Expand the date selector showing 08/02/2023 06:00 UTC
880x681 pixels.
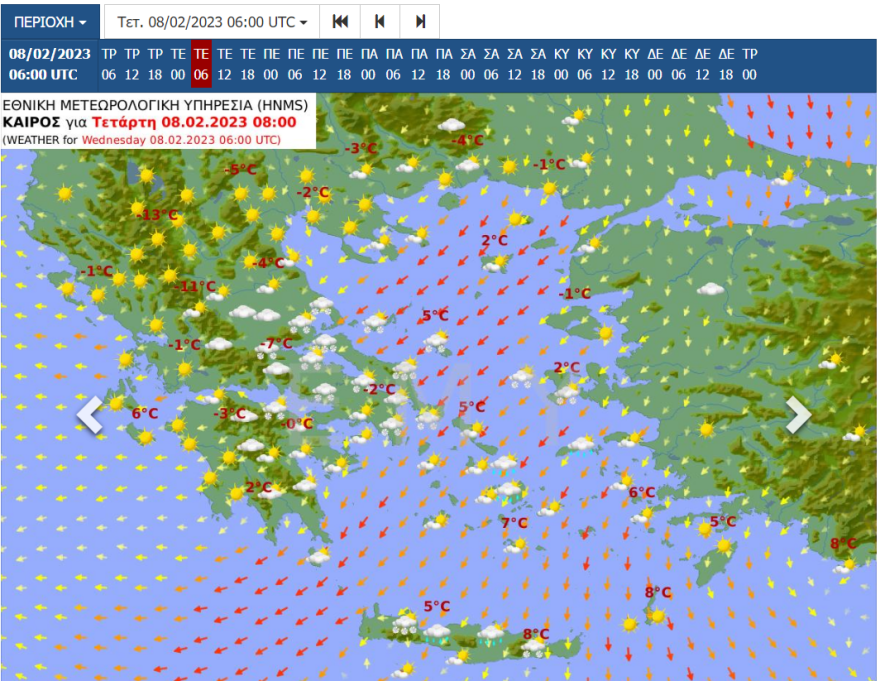pyautogui.click(x=211, y=21)
